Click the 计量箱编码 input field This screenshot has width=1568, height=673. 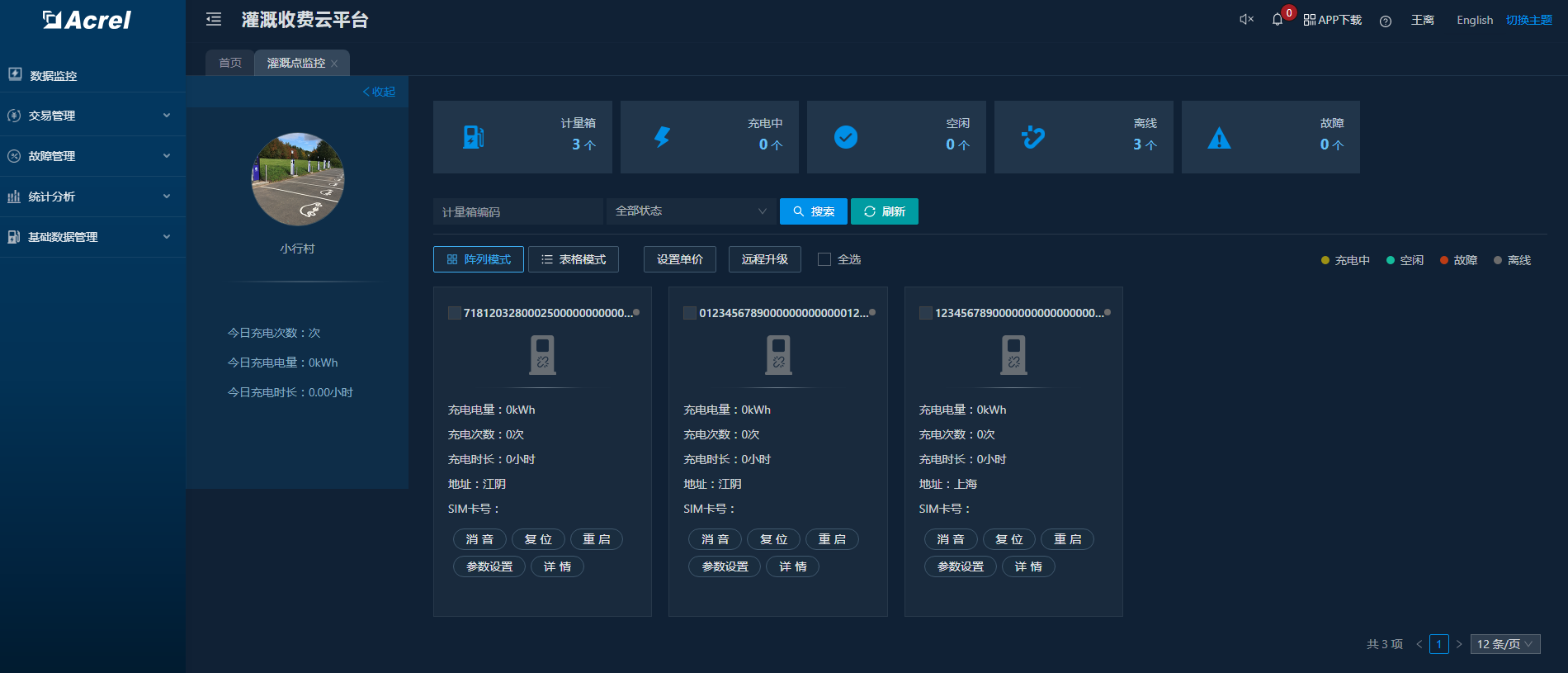(x=517, y=212)
